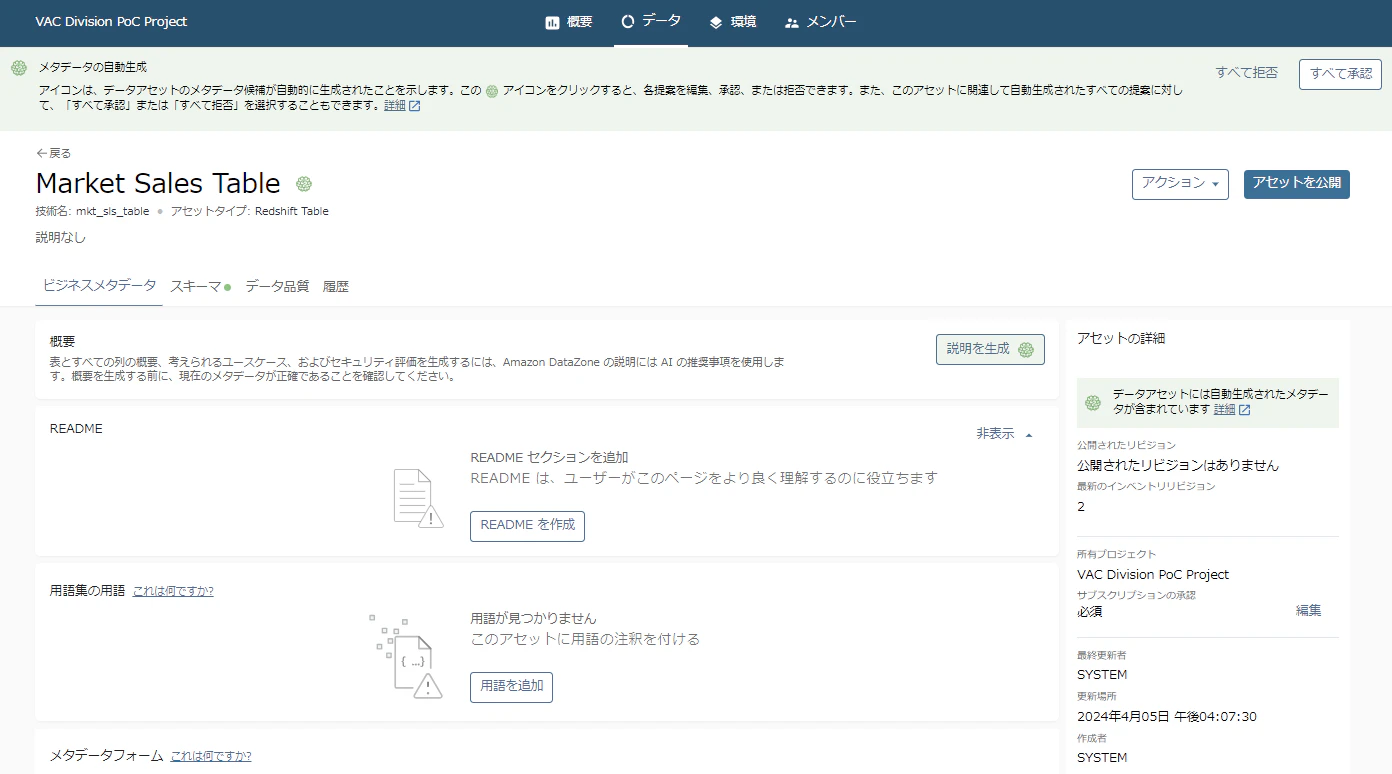Click the auto-generated metadata icon beside Market Sales Table
The width and height of the screenshot is (1392, 774).
coord(304,184)
